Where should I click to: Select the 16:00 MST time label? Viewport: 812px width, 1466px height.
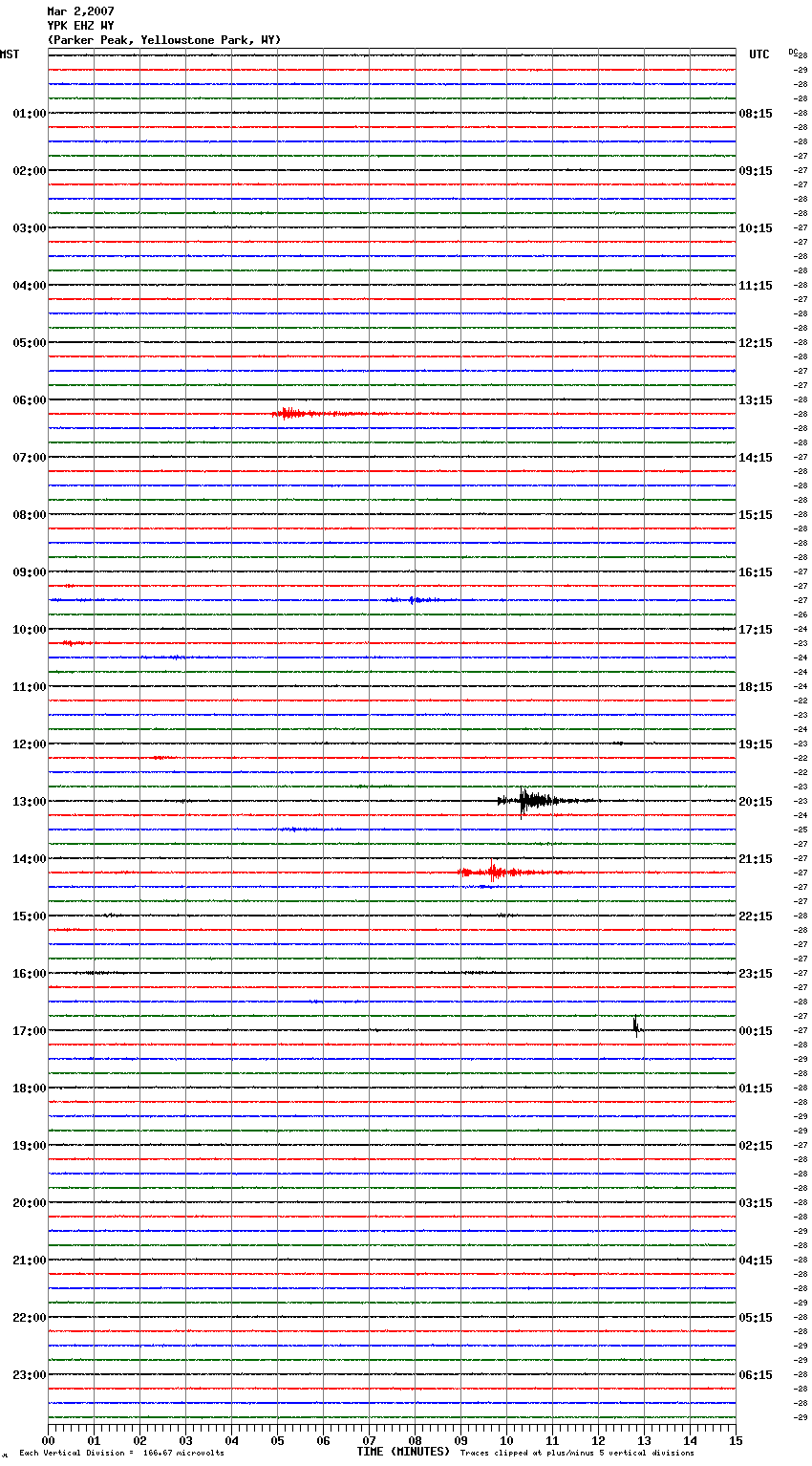pyautogui.click(x=30, y=974)
